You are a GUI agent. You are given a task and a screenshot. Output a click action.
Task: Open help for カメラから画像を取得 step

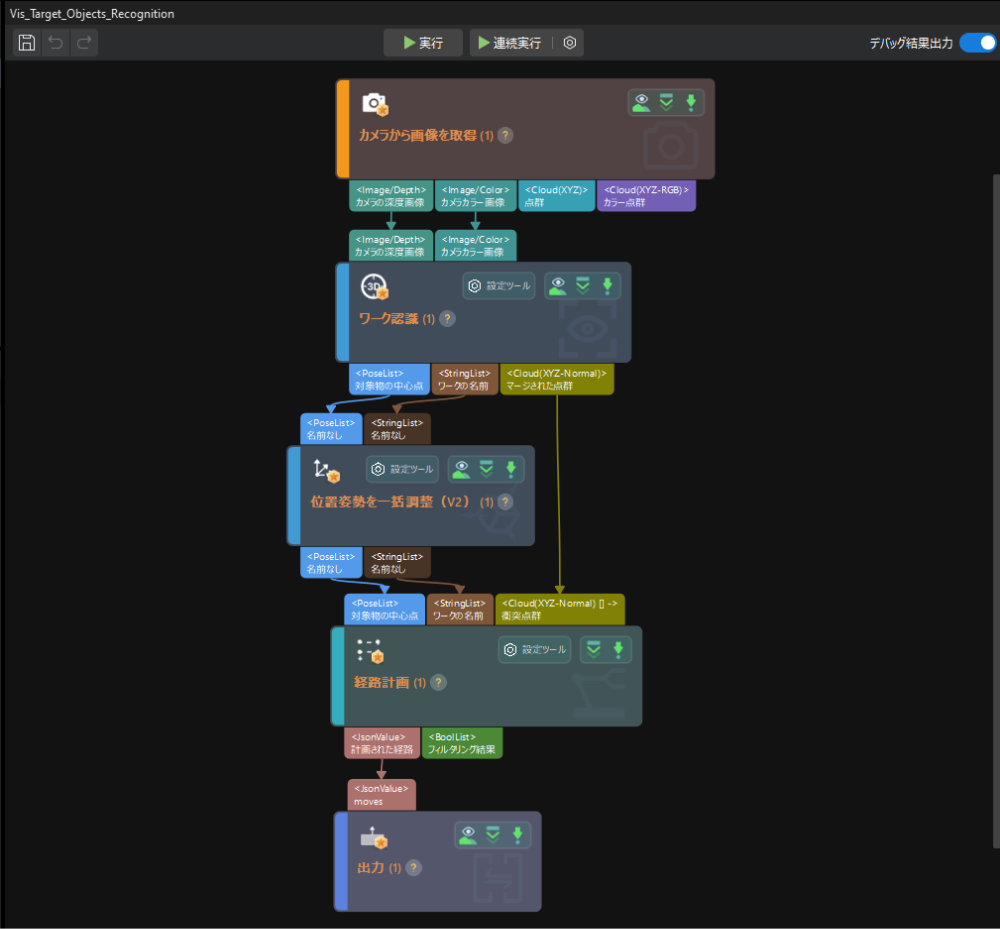pyautogui.click(x=505, y=135)
